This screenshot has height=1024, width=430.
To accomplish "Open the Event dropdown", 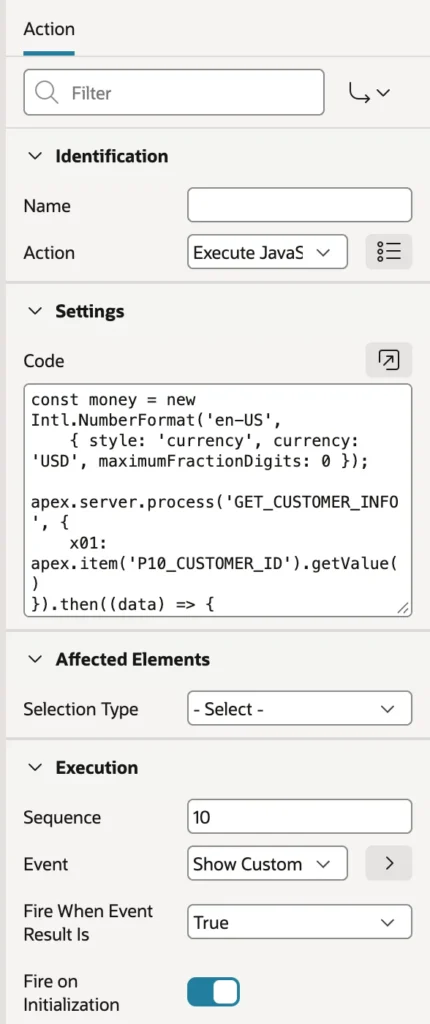I will point(267,863).
